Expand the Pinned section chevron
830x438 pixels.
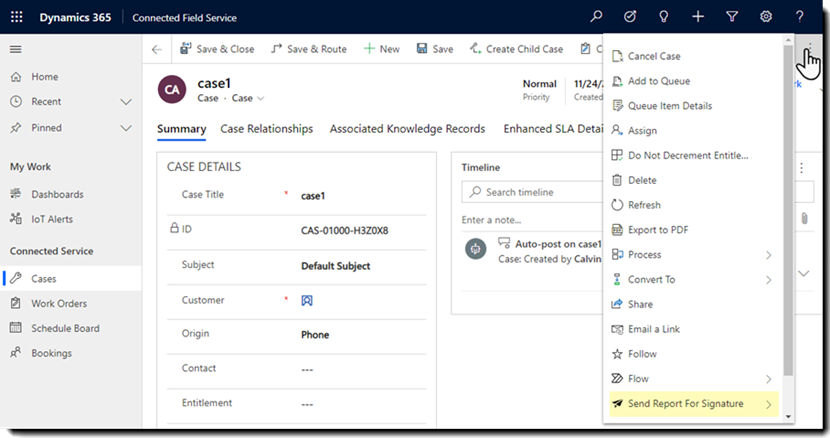pyautogui.click(x=125, y=128)
